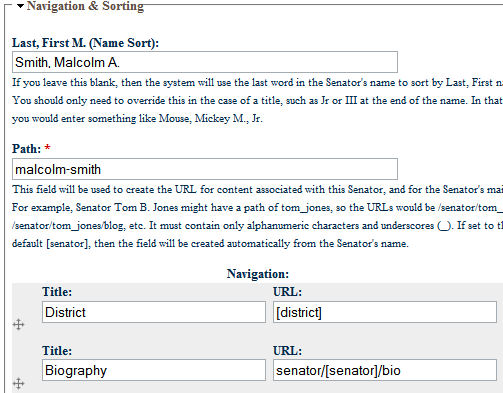Click the Path field label
The image size is (503, 393).
(x=26, y=149)
